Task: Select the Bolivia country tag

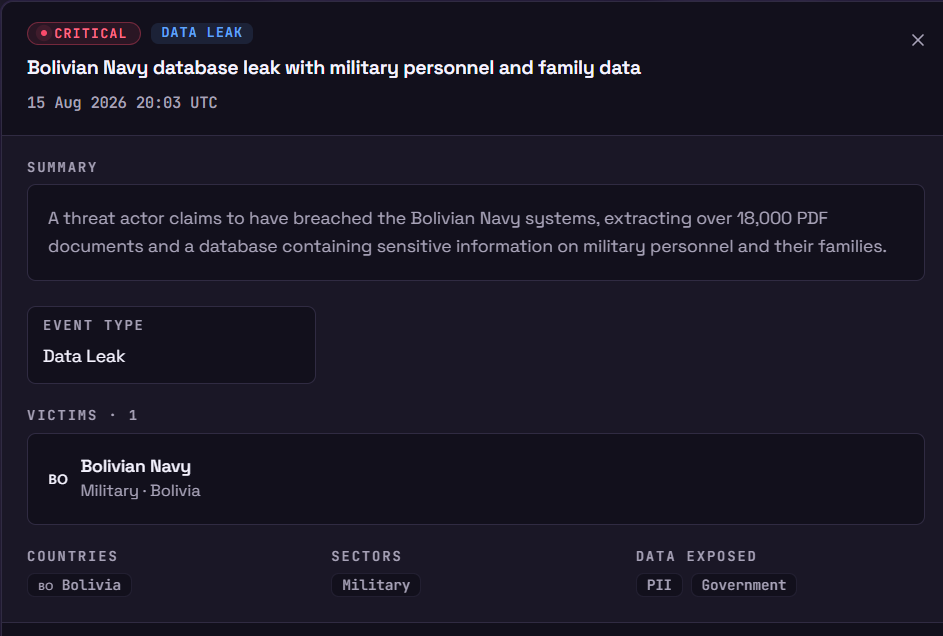Action: 79,585
